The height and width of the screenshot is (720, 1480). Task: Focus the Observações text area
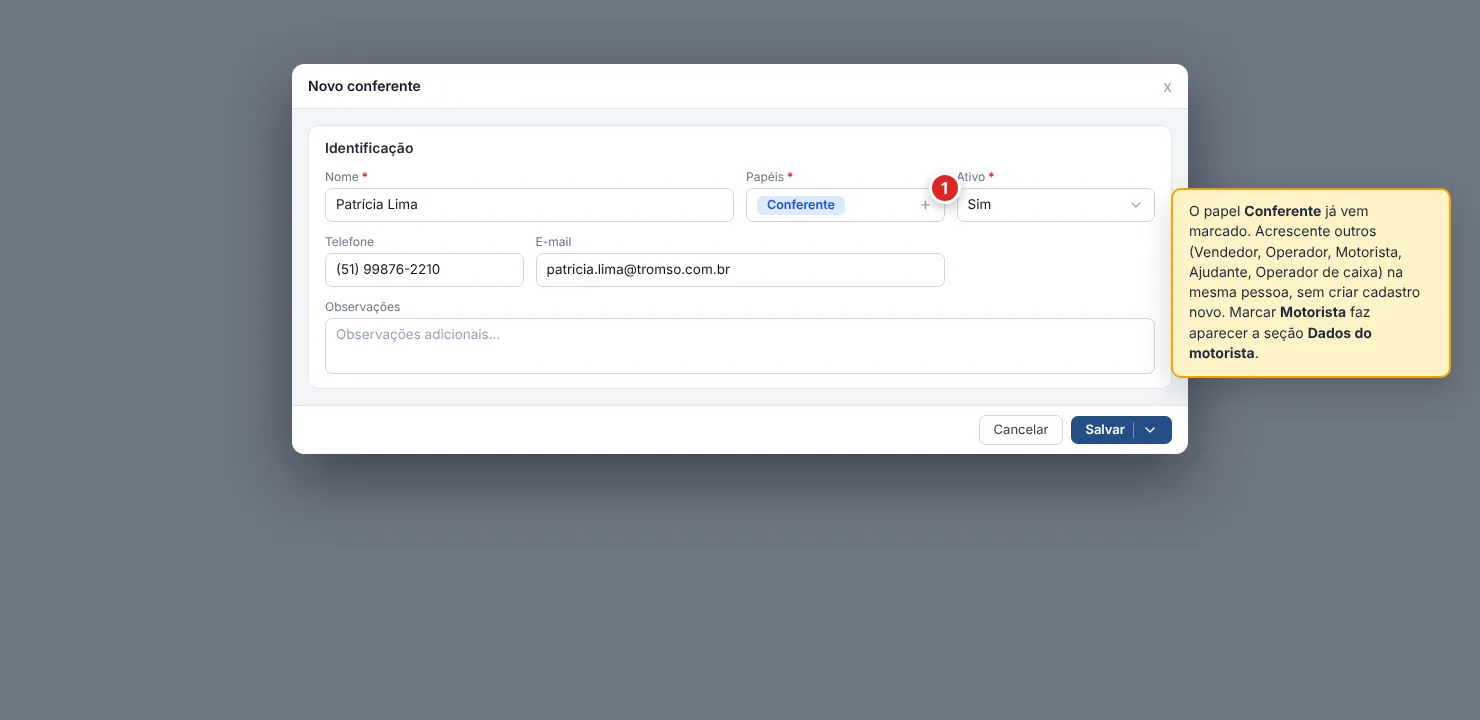click(x=740, y=346)
